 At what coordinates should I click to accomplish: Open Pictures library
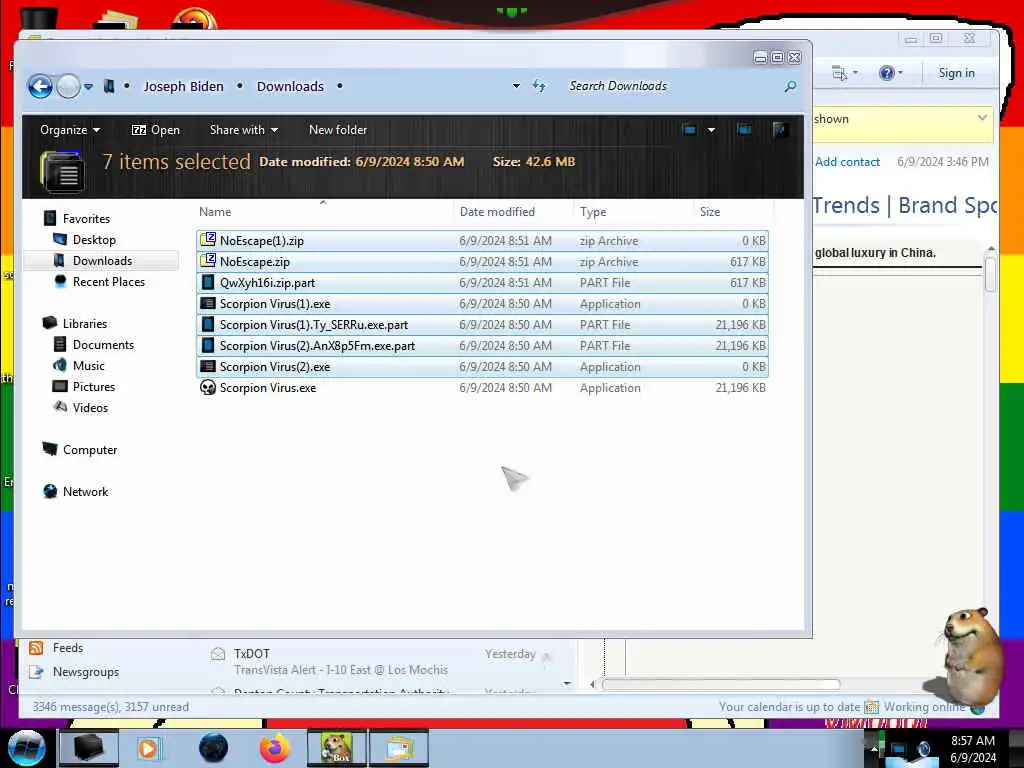[x=93, y=387]
